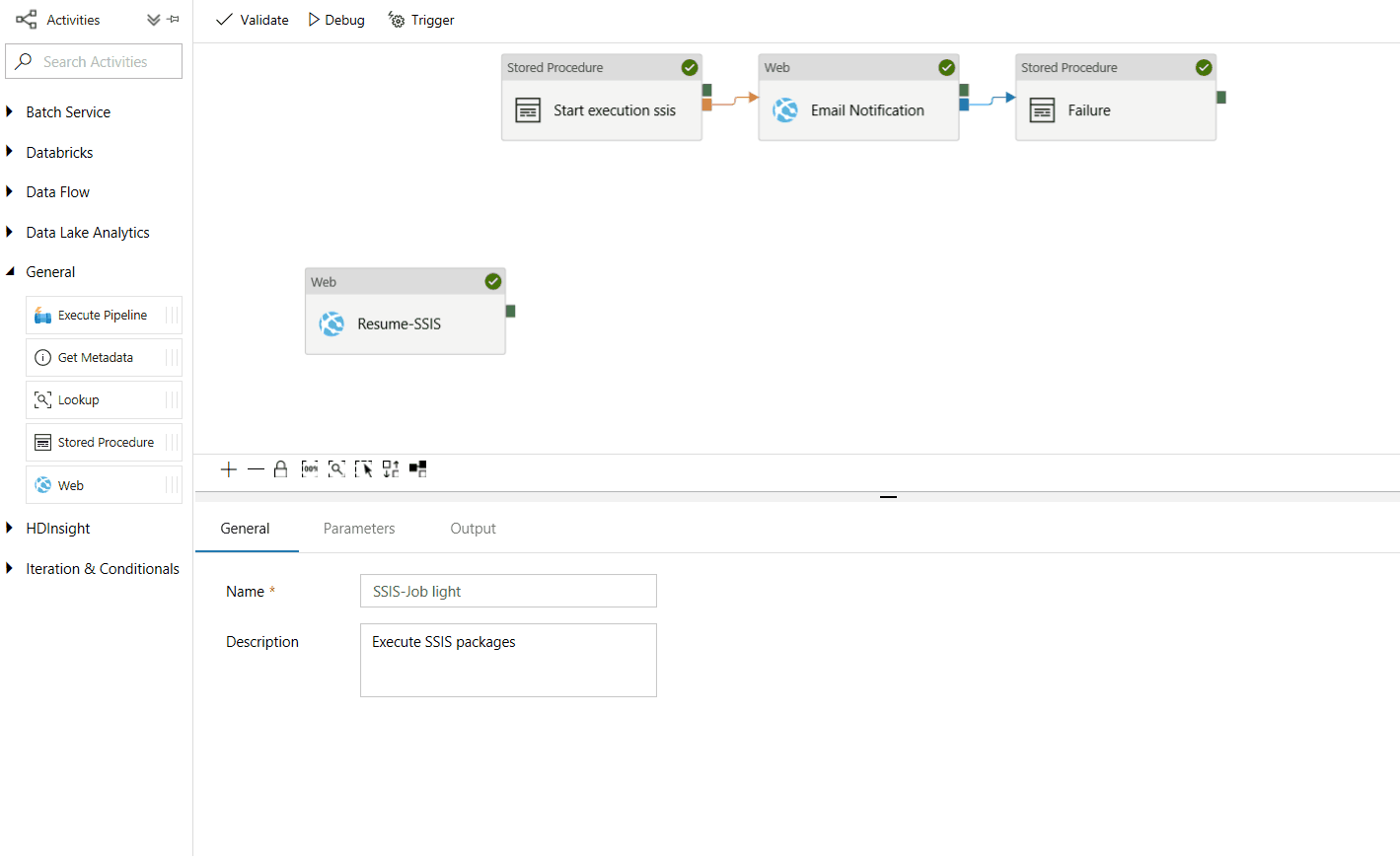Zoom in on the pipeline canvas
This screenshot has height=858, width=1400.
tap(228, 468)
